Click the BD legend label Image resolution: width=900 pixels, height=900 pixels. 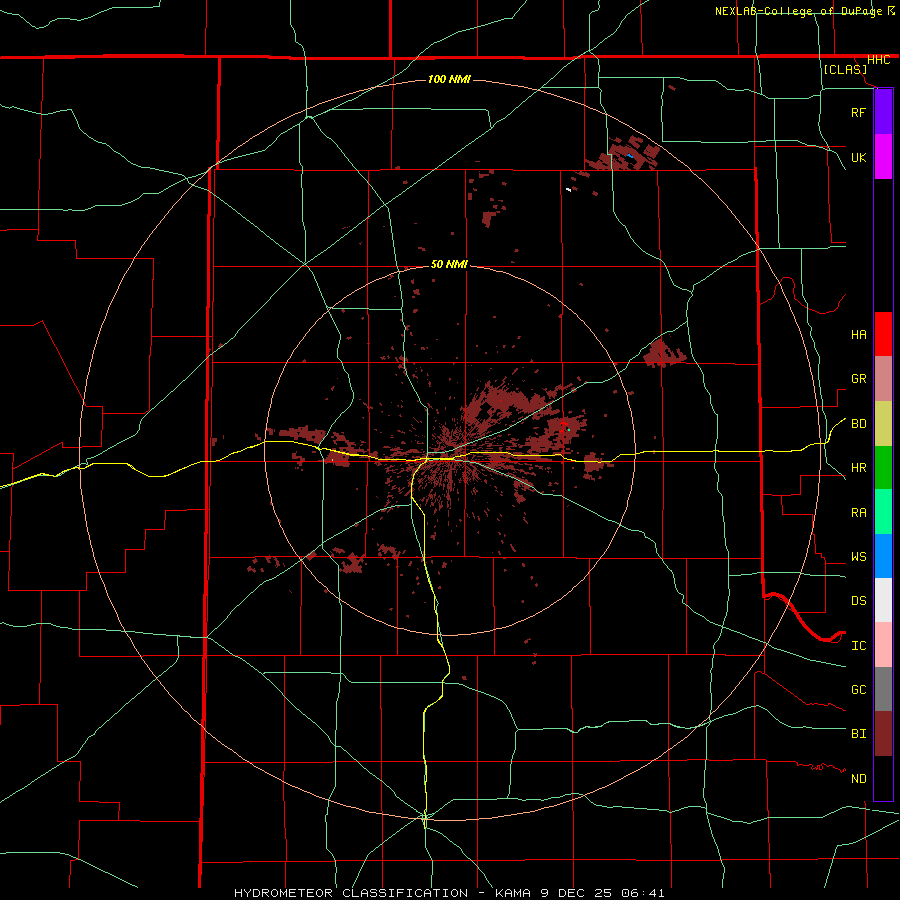(x=858, y=424)
